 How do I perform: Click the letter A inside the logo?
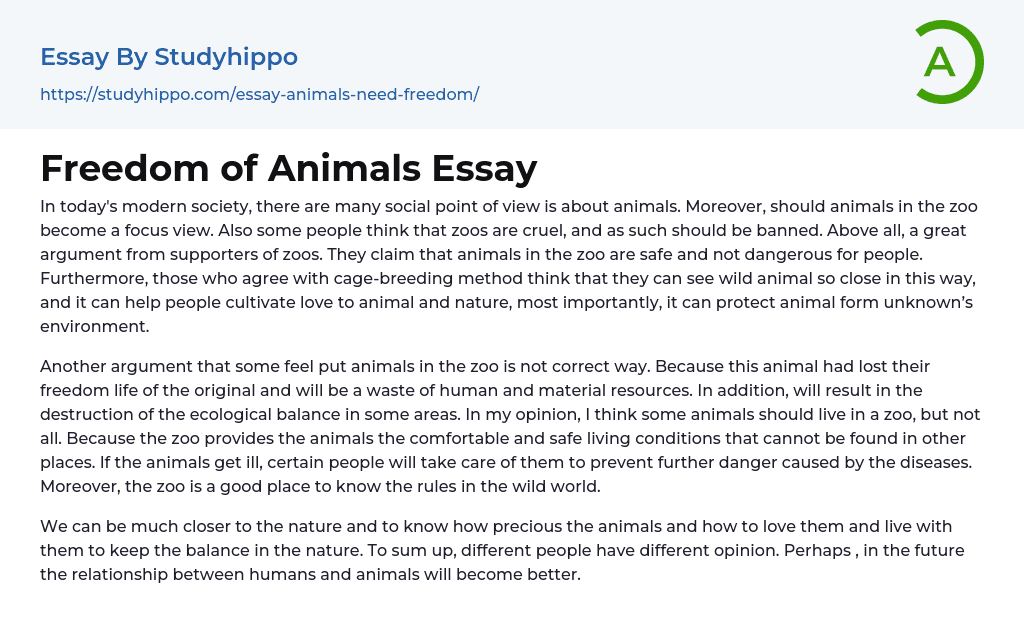(940, 63)
